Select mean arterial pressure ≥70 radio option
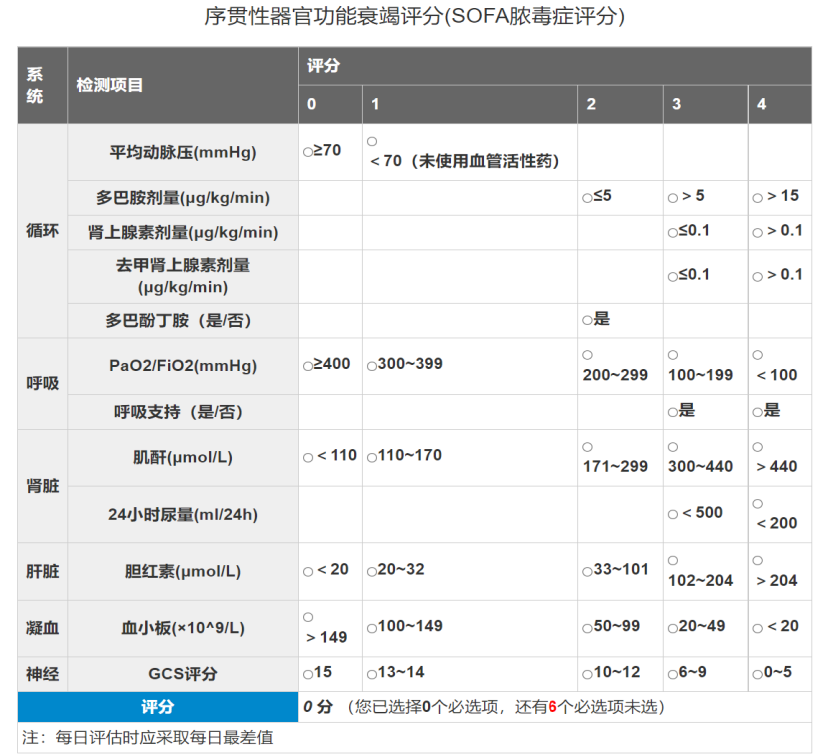This screenshot has height=754, width=829. (x=308, y=152)
